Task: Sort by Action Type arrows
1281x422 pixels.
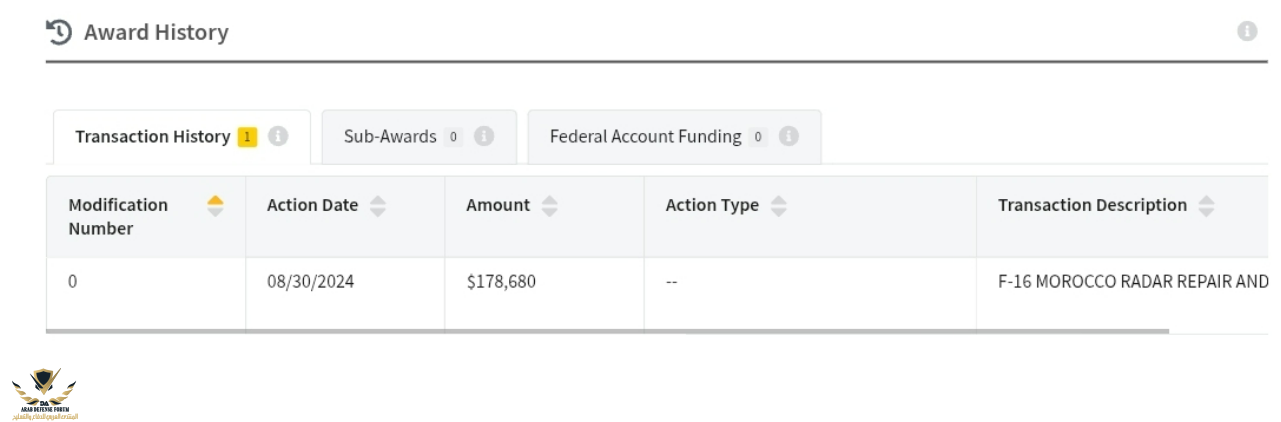Action: [x=778, y=206]
